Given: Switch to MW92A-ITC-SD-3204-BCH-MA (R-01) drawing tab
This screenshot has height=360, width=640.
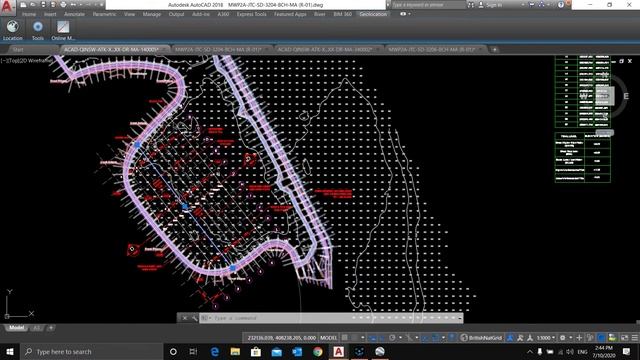Looking at the screenshot, I should point(222,49).
